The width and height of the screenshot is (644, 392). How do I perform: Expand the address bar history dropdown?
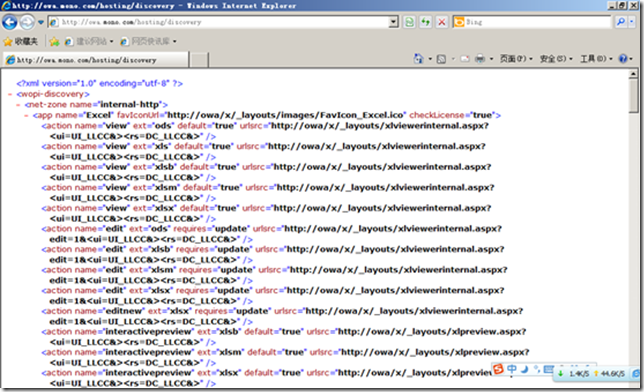(x=393, y=22)
